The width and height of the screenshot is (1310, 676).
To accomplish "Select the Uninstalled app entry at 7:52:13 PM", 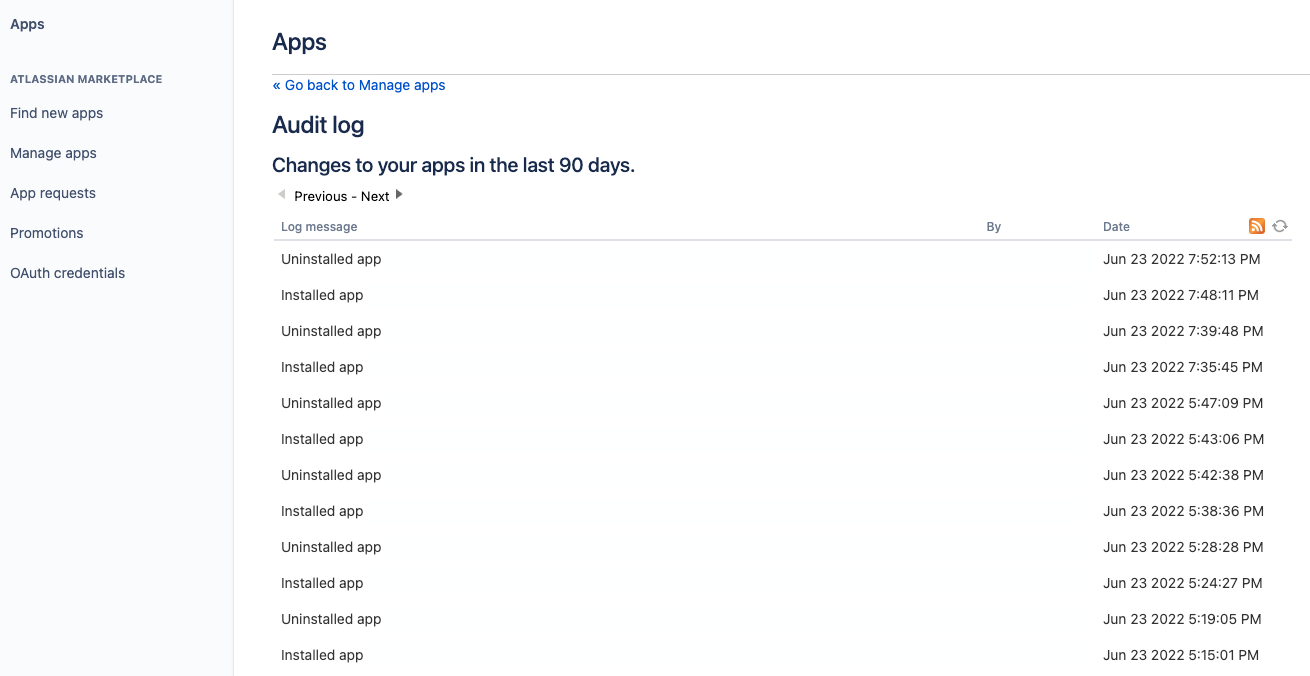I will (x=331, y=259).
